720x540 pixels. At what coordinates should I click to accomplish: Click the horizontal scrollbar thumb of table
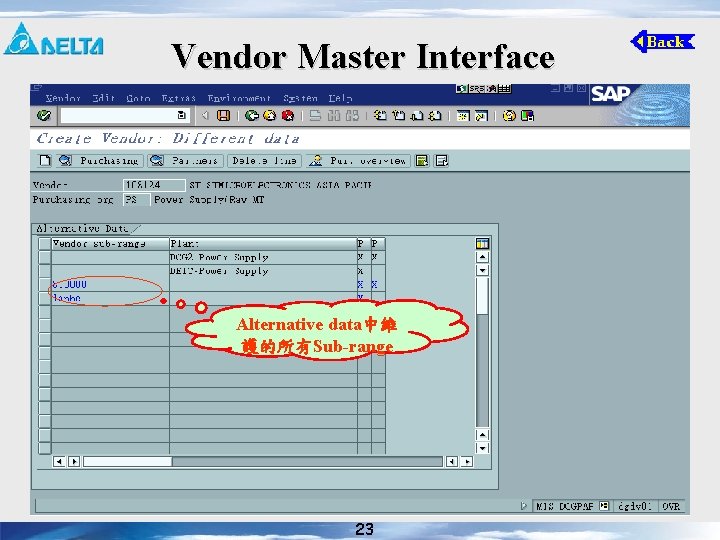coord(128,461)
